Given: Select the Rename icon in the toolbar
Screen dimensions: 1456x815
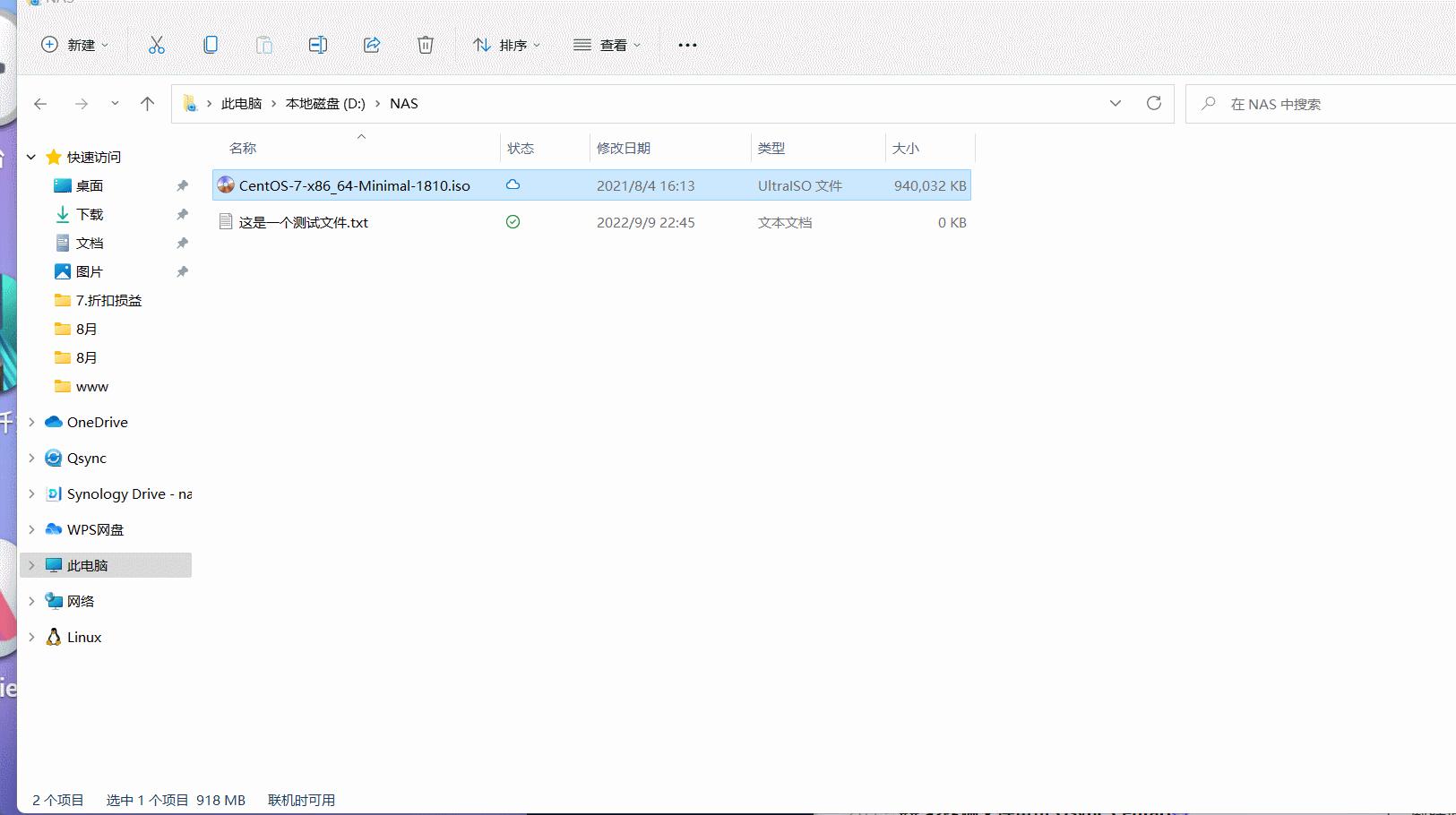Looking at the screenshot, I should tap(318, 45).
